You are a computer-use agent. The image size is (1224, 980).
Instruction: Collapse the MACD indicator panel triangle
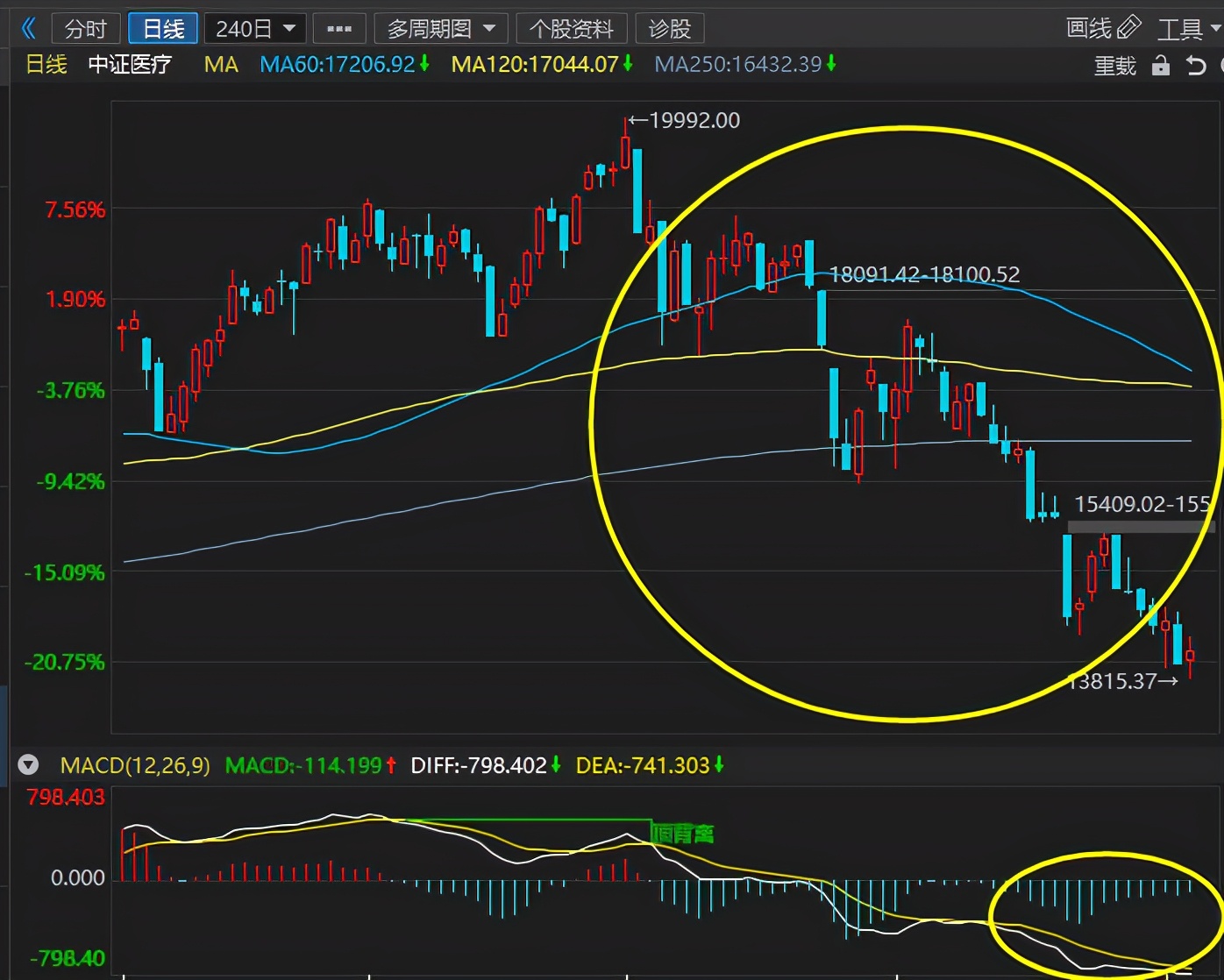[x=29, y=765]
